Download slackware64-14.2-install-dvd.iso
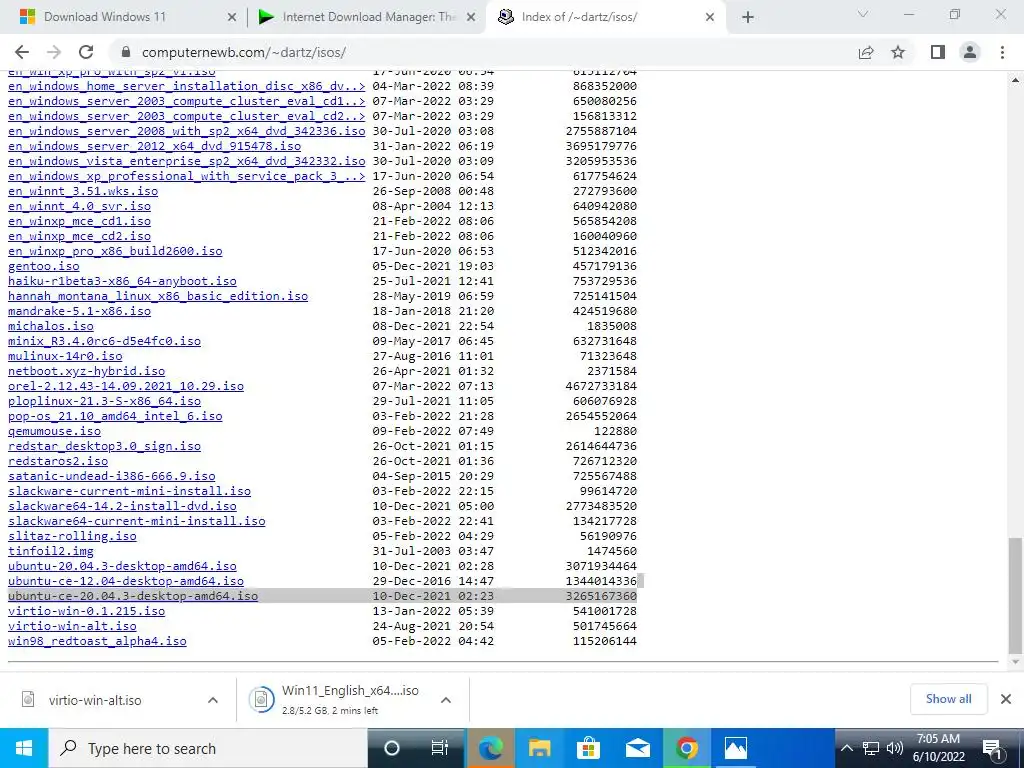 [x=122, y=506]
